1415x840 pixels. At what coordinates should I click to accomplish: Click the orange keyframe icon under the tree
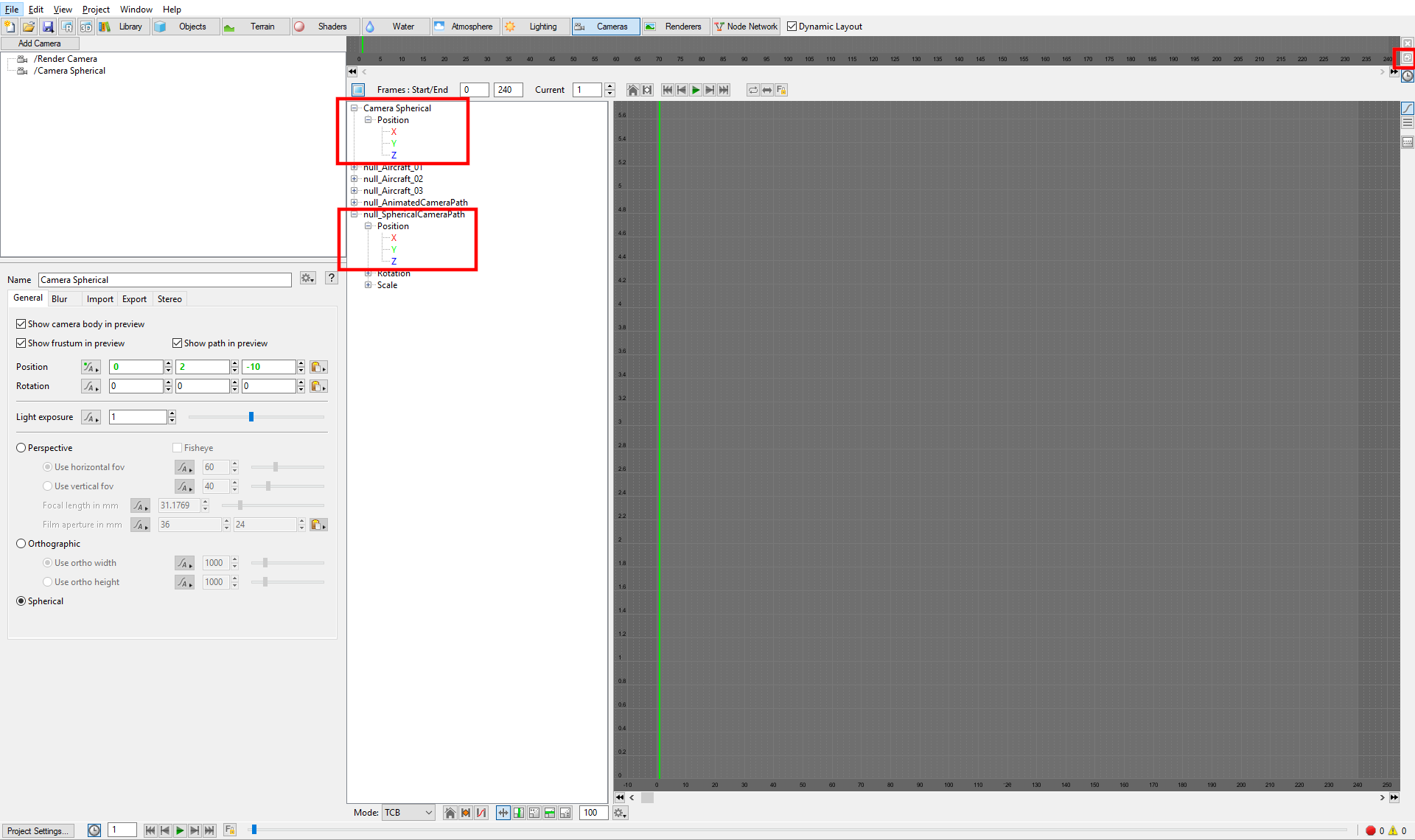(466, 813)
